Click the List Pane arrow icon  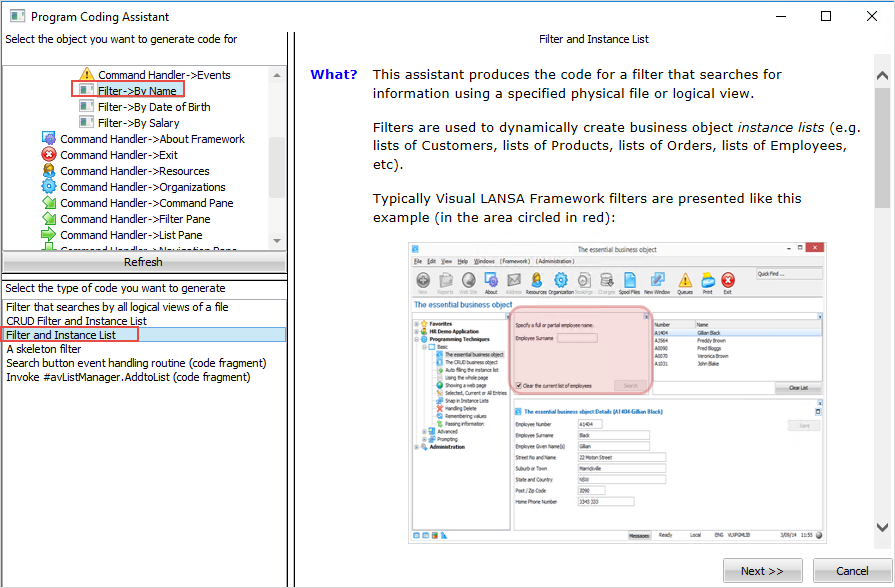click(x=49, y=234)
